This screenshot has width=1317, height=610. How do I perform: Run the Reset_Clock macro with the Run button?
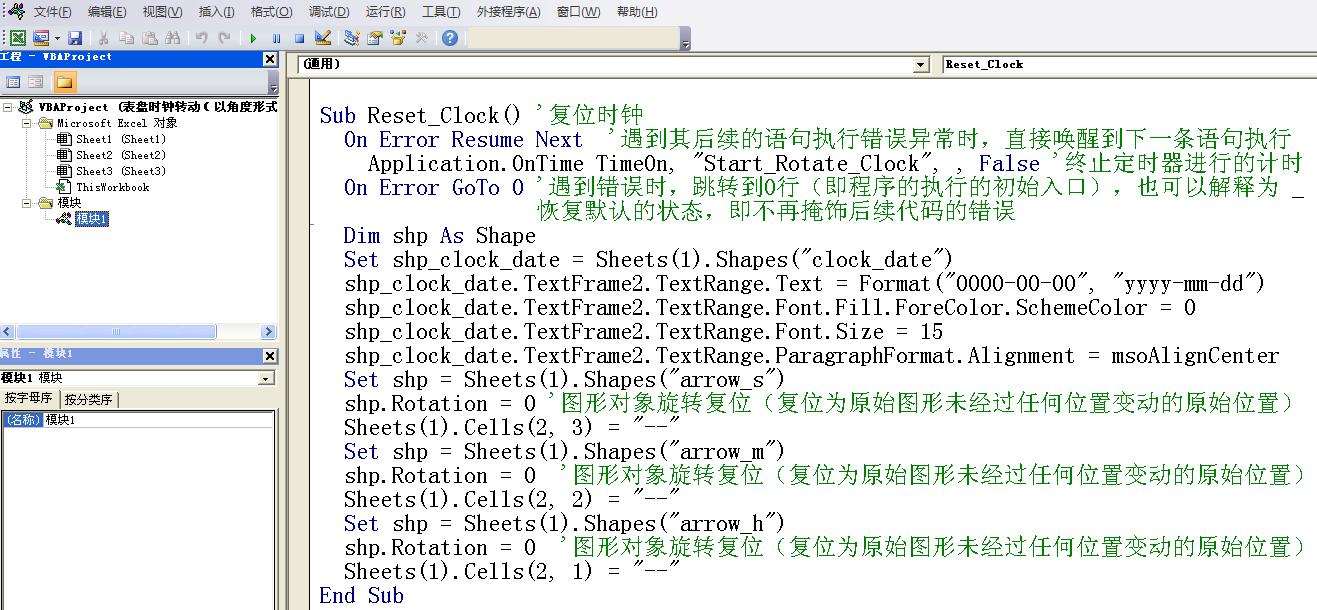tap(253, 39)
